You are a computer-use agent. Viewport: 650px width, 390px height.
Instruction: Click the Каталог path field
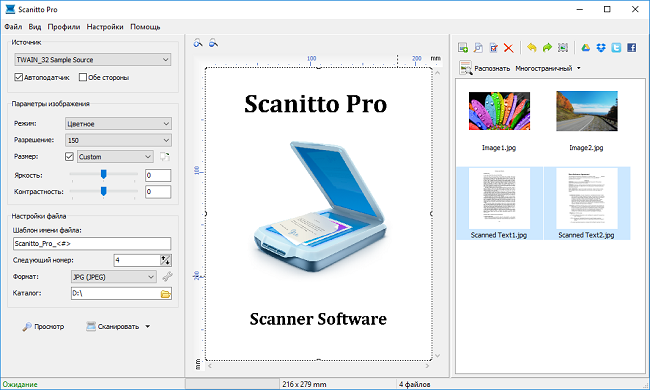click(116, 293)
